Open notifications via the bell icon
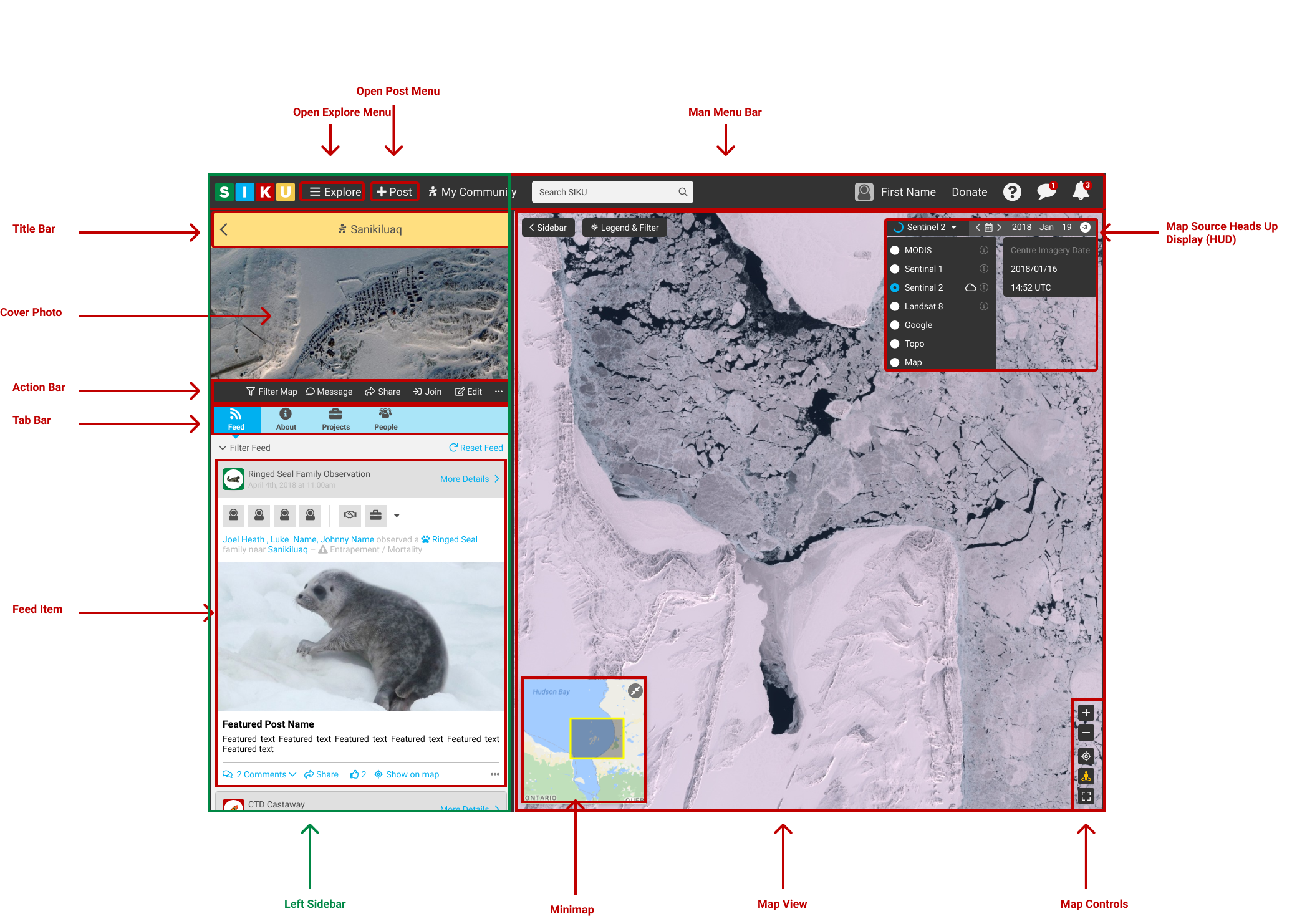This screenshot has width=1292, height=924. tap(1079, 191)
